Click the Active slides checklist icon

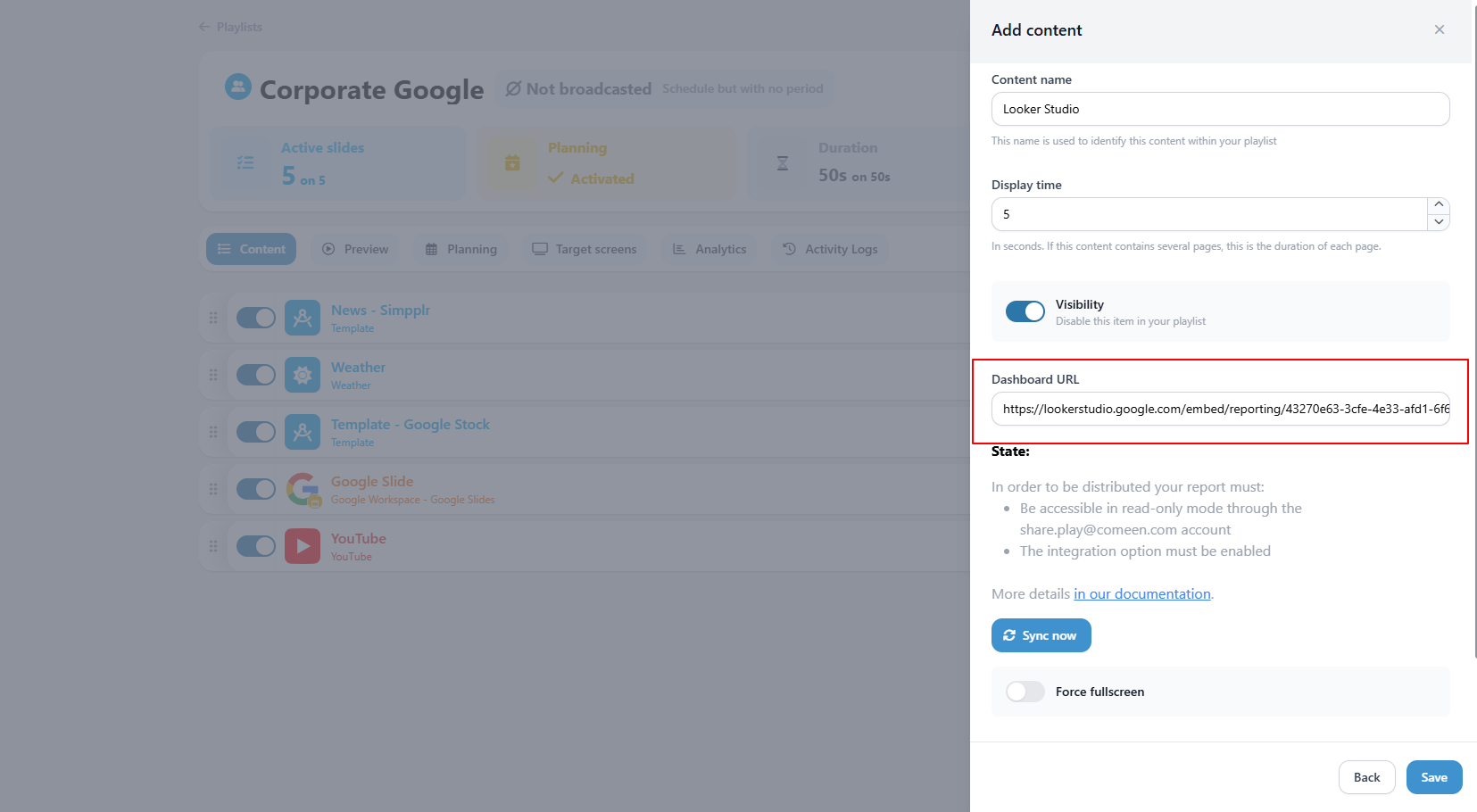point(245,163)
